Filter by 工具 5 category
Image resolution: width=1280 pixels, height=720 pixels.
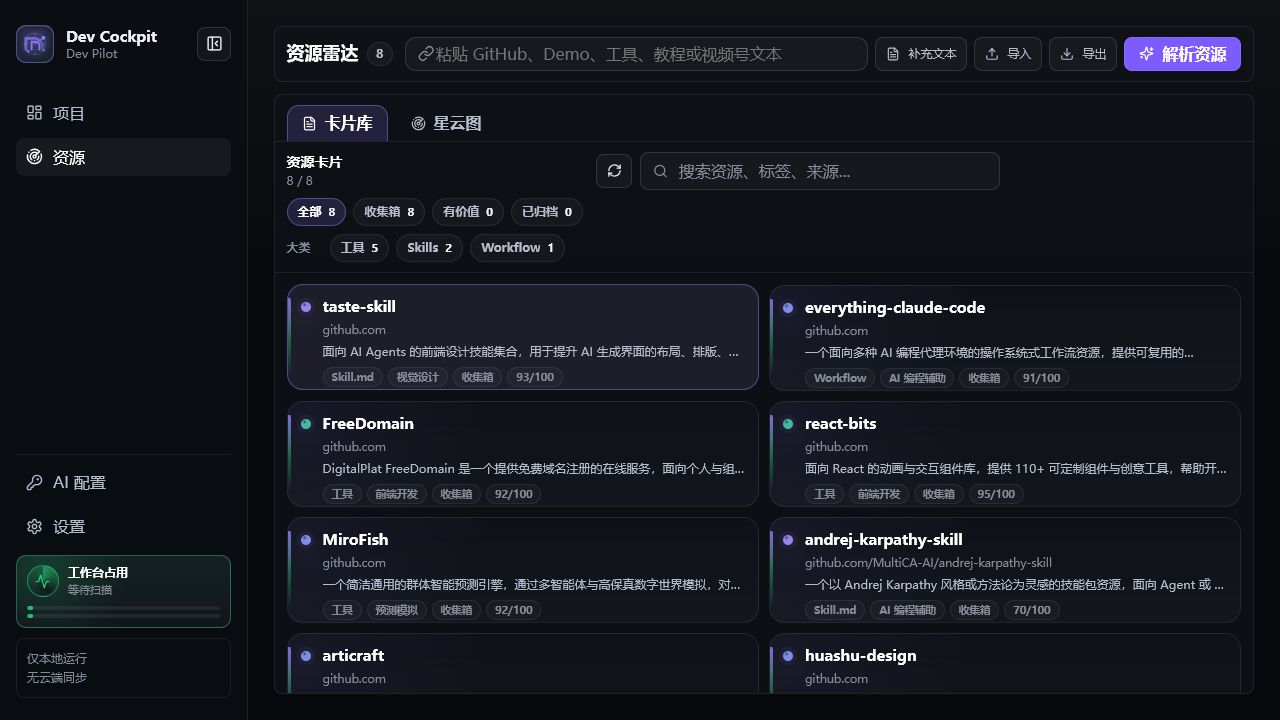point(359,248)
